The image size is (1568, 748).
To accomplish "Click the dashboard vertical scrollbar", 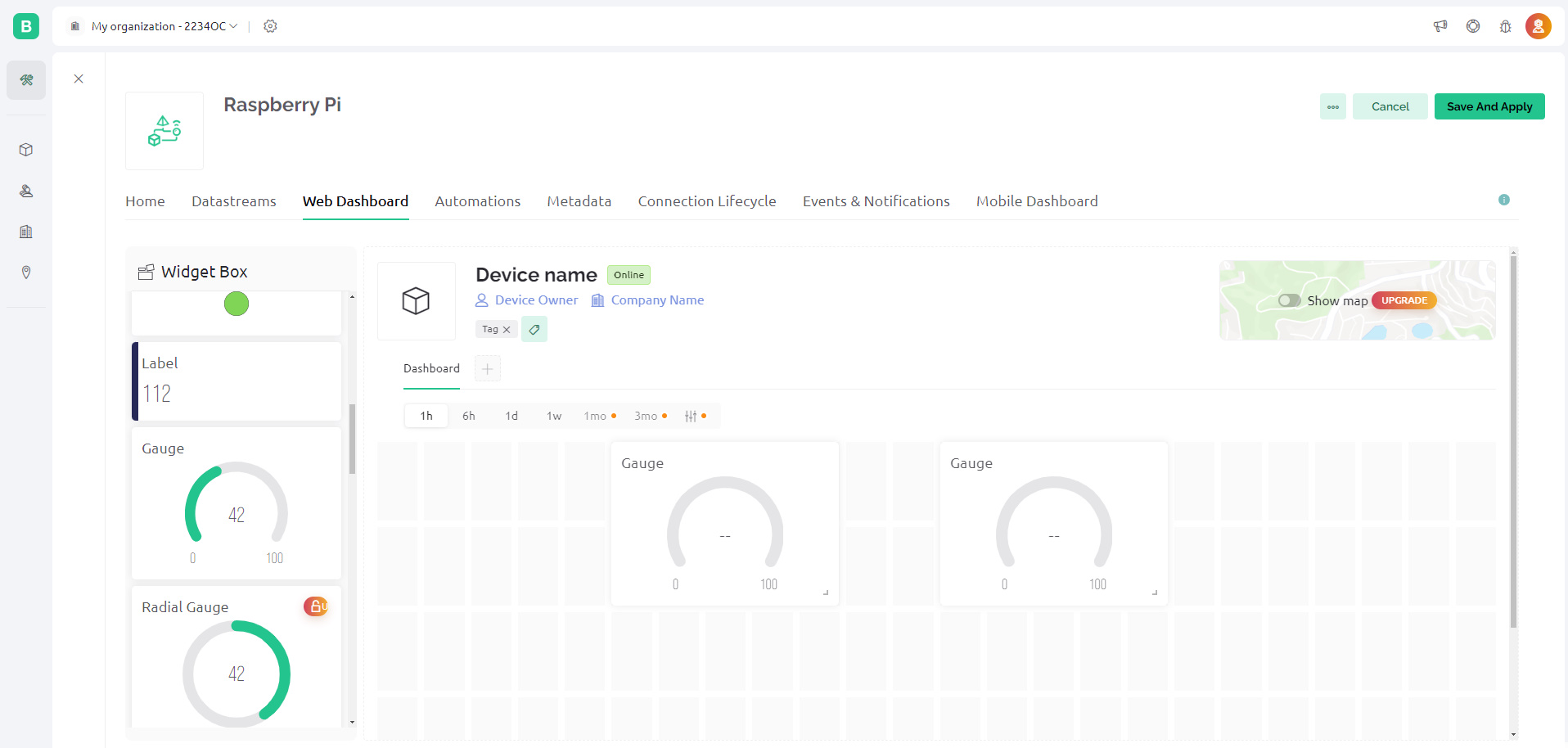I will [1513, 442].
